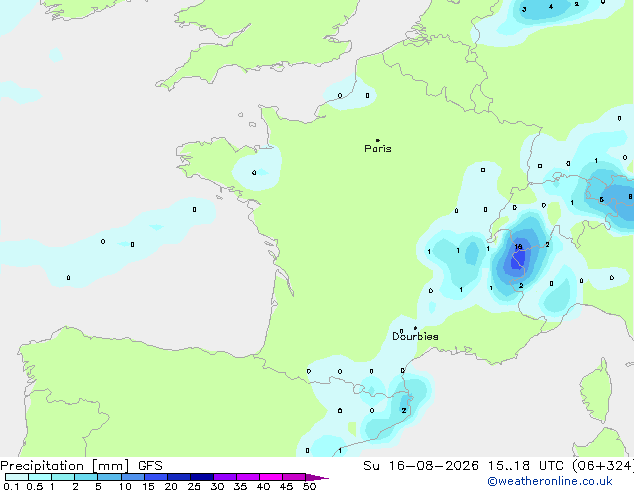Pick the palest cyan 0.1 mm legend swatch
This screenshot has width=634, height=490.
tap(17, 477)
